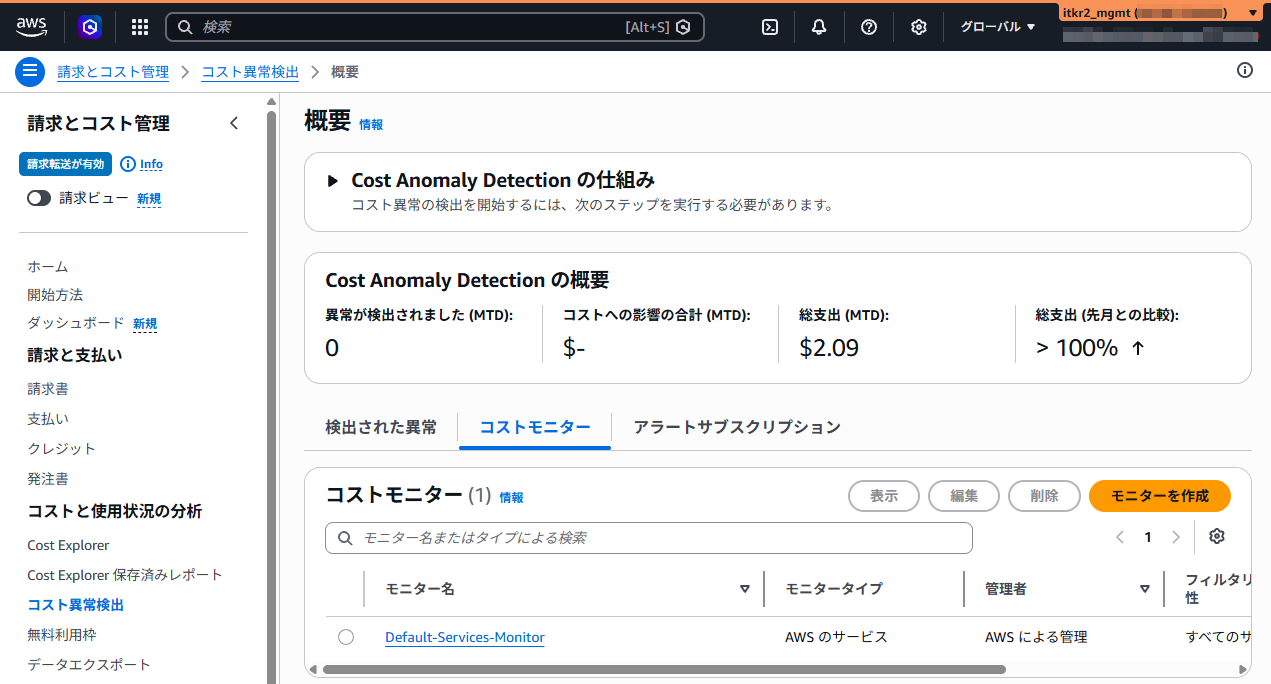Open the help question mark icon
This screenshot has height=684, width=1271.
pyautogui.click(x=869, y=27)
